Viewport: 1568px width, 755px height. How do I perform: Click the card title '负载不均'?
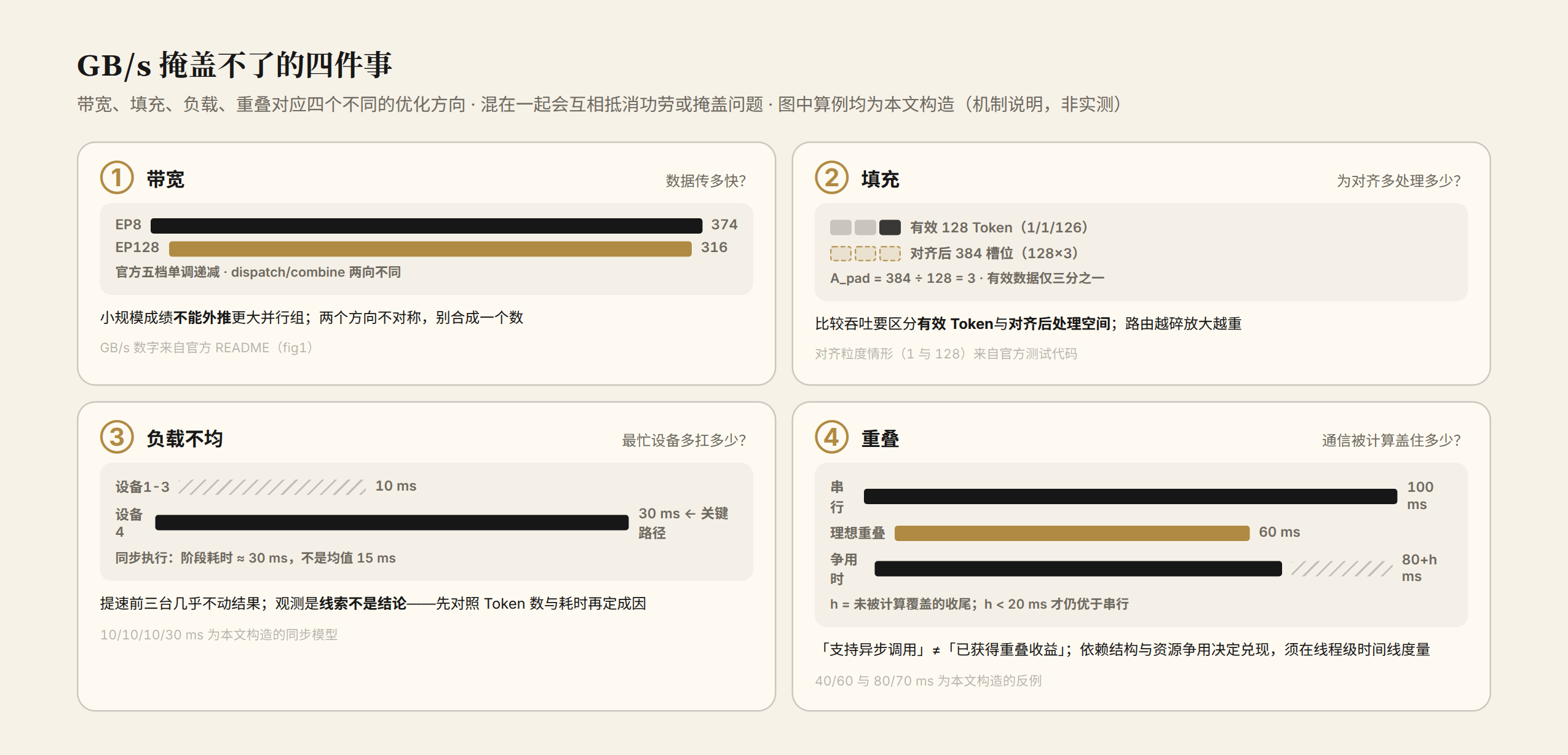[x=184, y=438]
